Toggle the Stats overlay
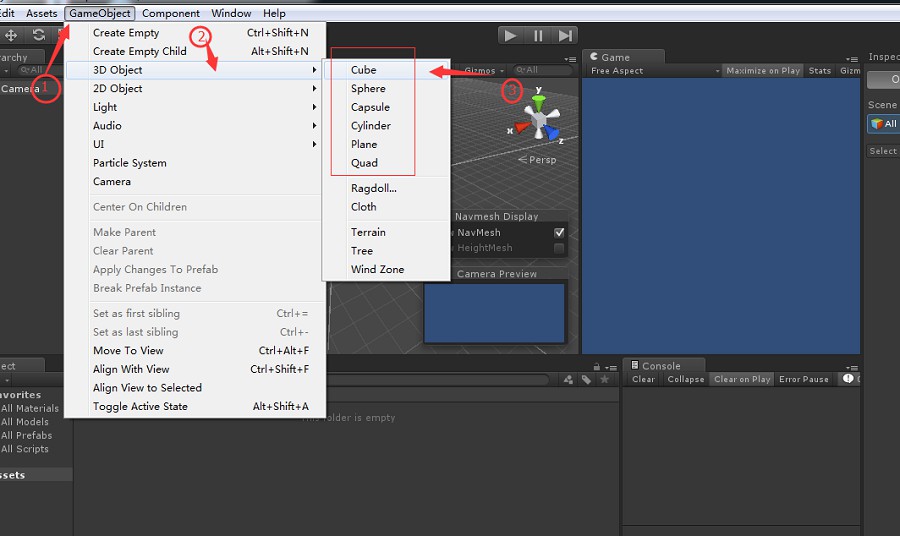This screenshot has width=900, height=536. tap(820, 71)
